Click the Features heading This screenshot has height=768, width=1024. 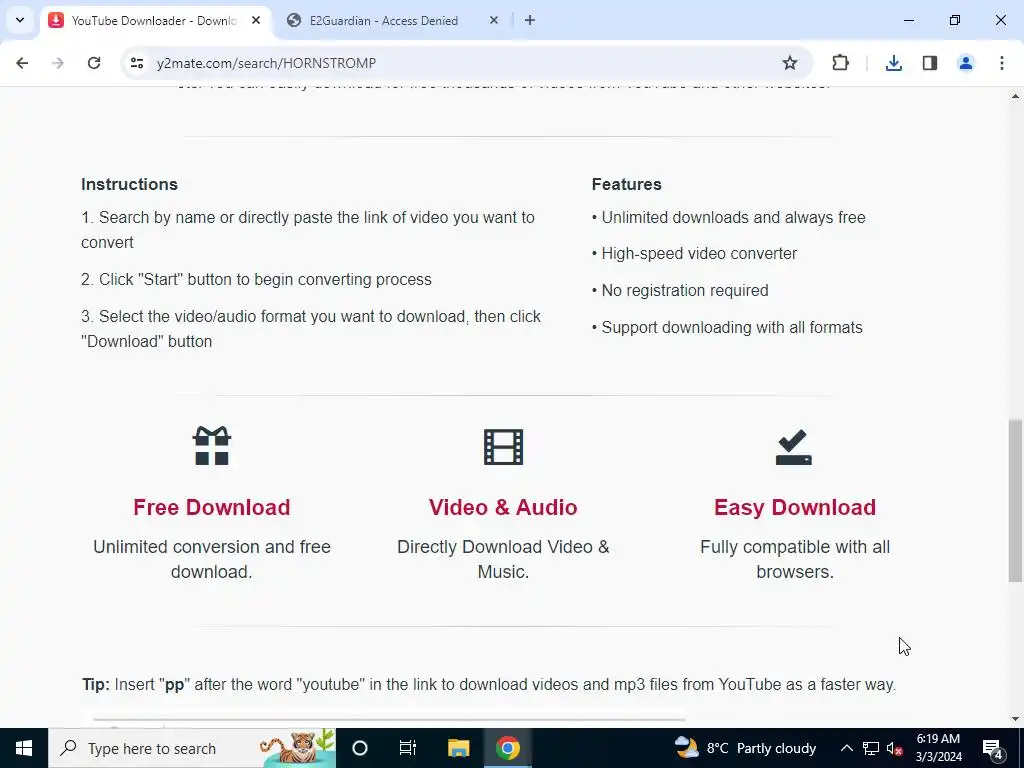pyautogui.click(x=626, y=184)
